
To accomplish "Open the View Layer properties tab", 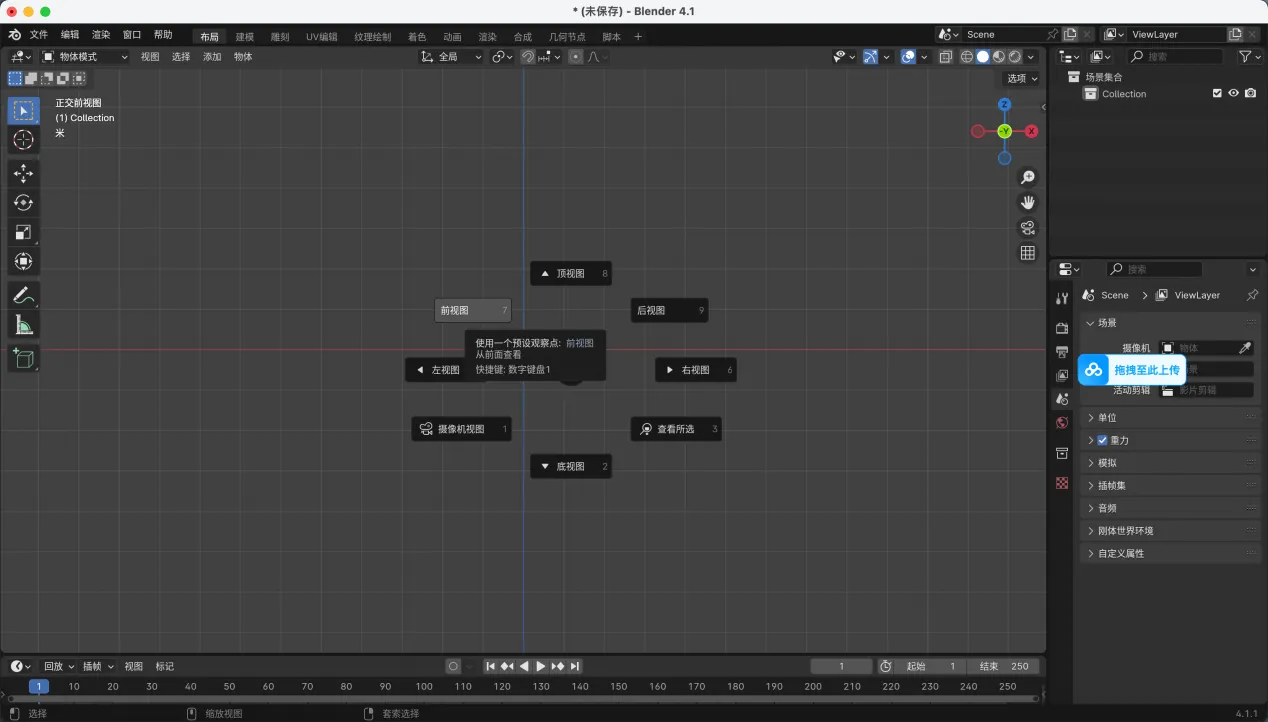I will pyautogui.click(x=1062, y=376).
